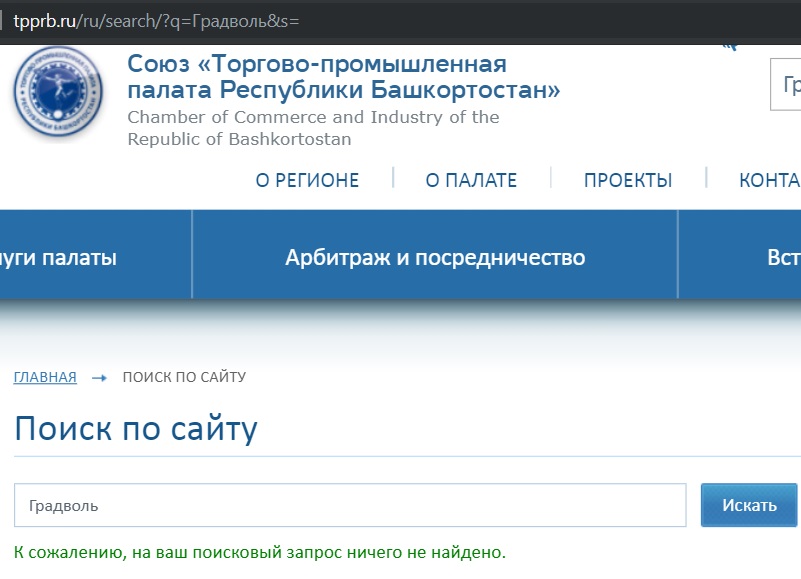Focus the search field containing Градволь
The height and width of the screenshot is (579, 801).
coord(350,505)
